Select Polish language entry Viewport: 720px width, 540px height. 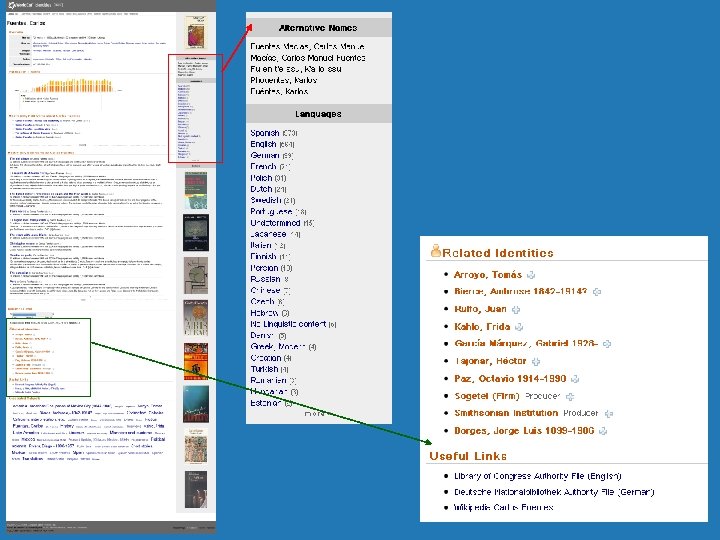261,178
